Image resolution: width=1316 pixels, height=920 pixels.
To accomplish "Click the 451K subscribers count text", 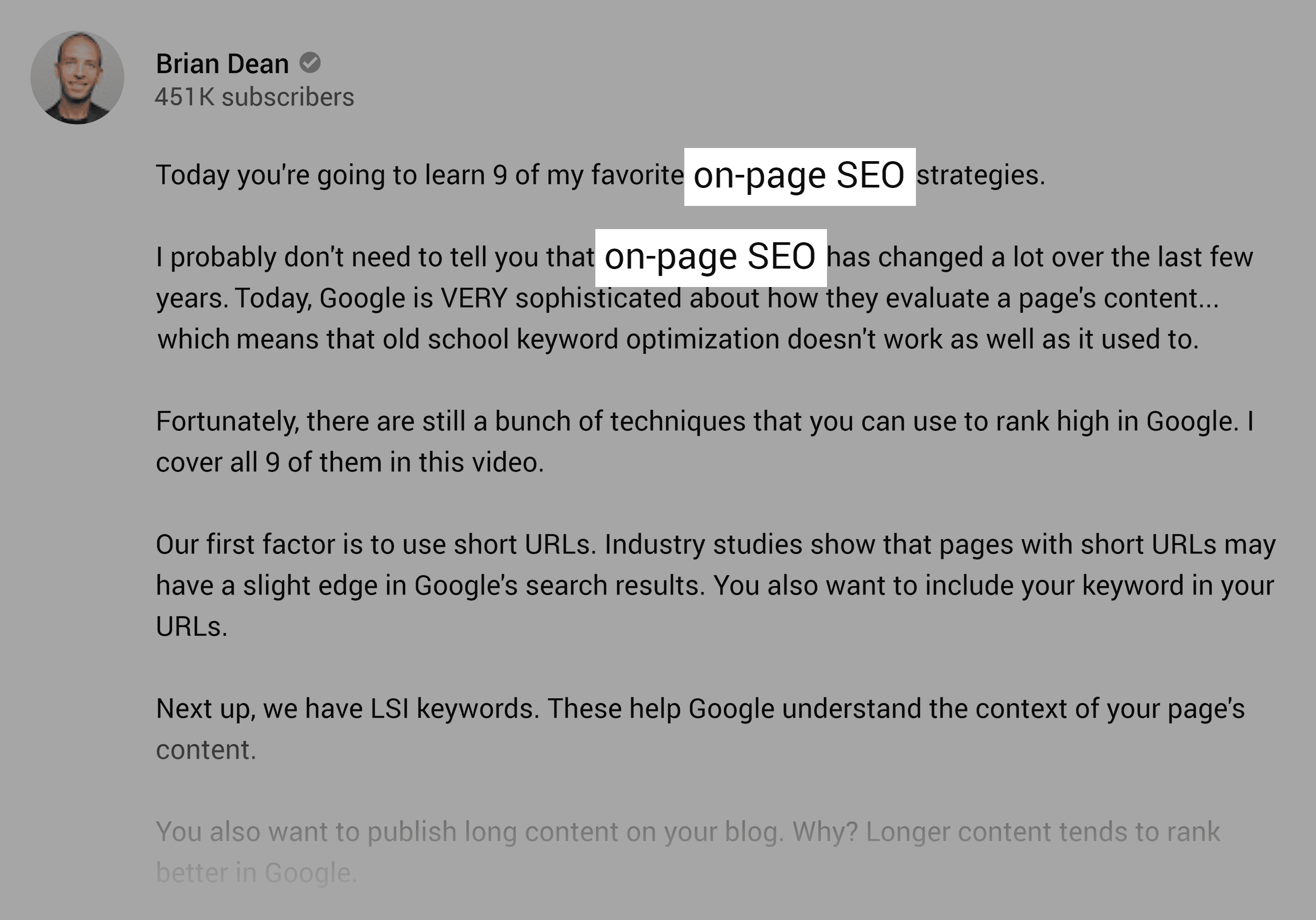I will 254,97.
